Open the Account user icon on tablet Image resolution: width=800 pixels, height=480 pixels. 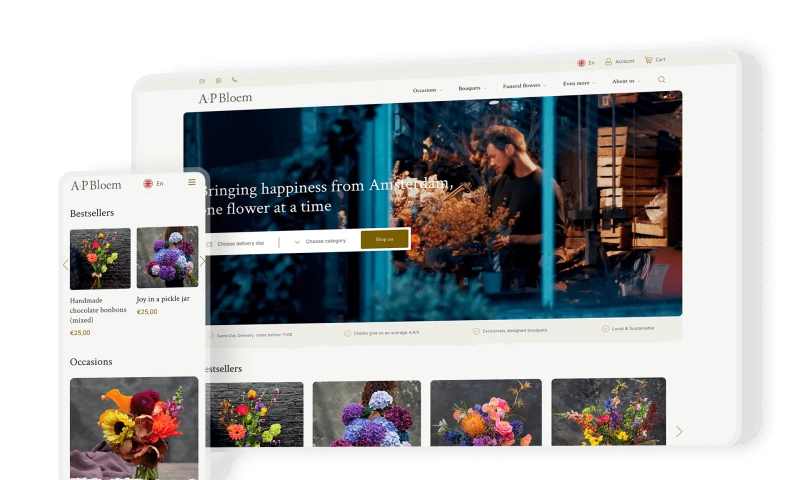[x=608, y=62]
